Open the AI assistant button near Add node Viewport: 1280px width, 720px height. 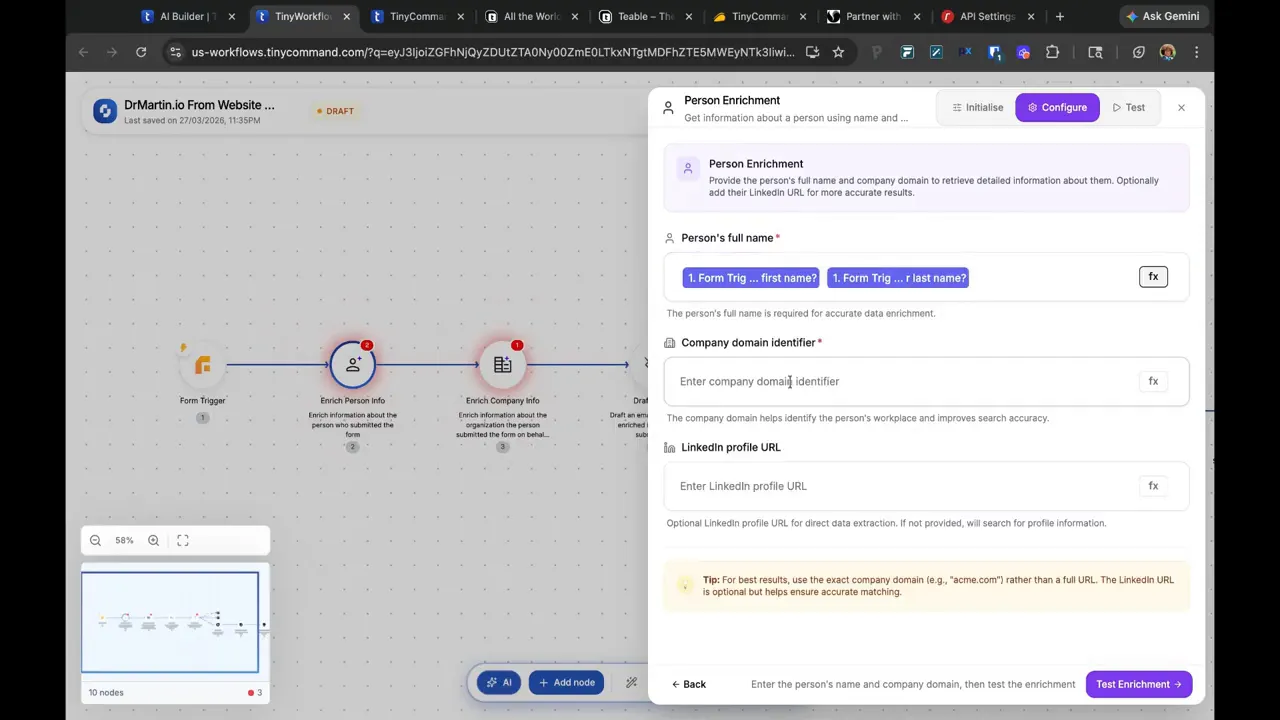point(499,682)
